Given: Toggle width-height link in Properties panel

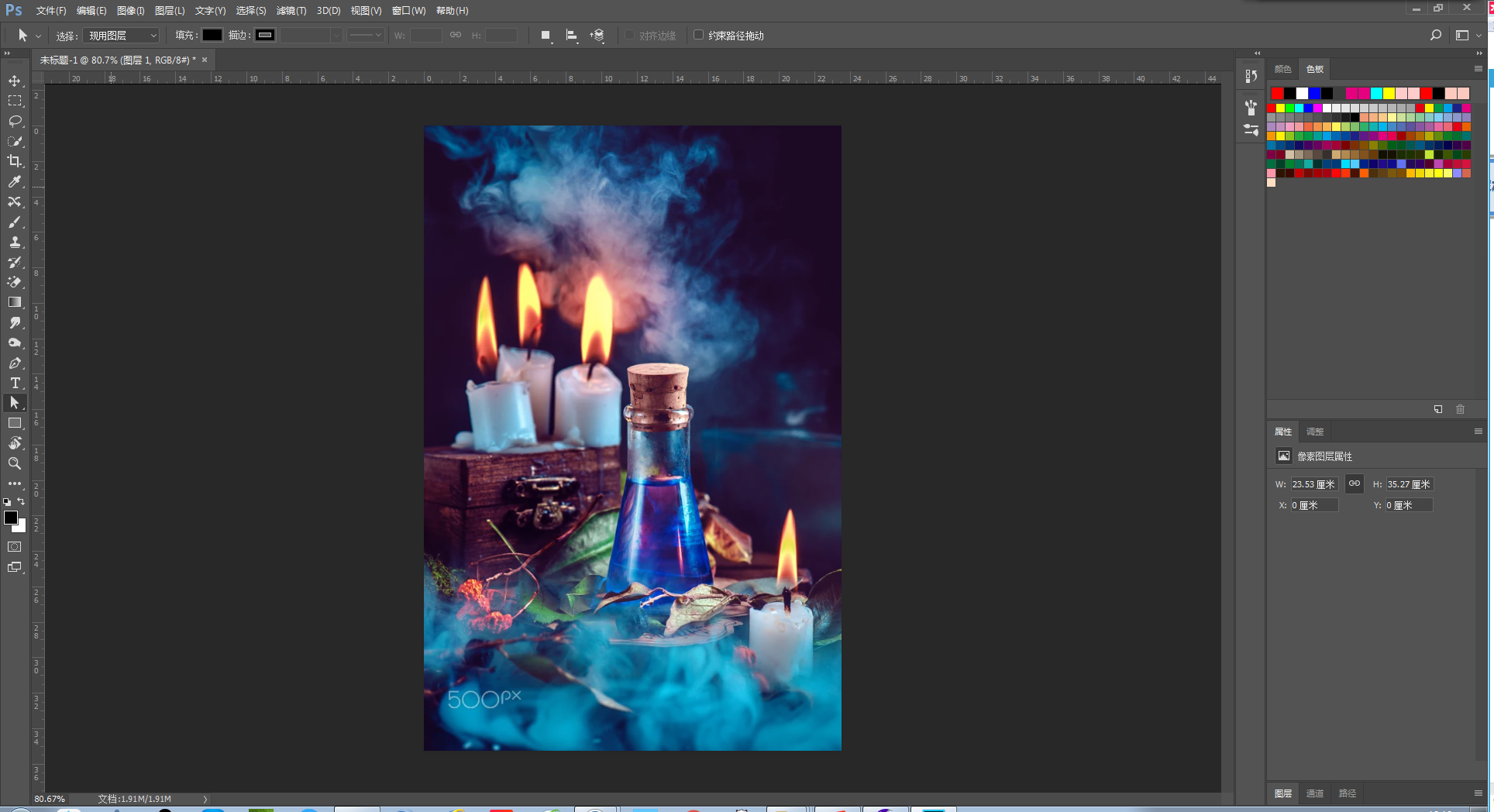Looking at the screenshot, I should click(x=1354, y=483).
